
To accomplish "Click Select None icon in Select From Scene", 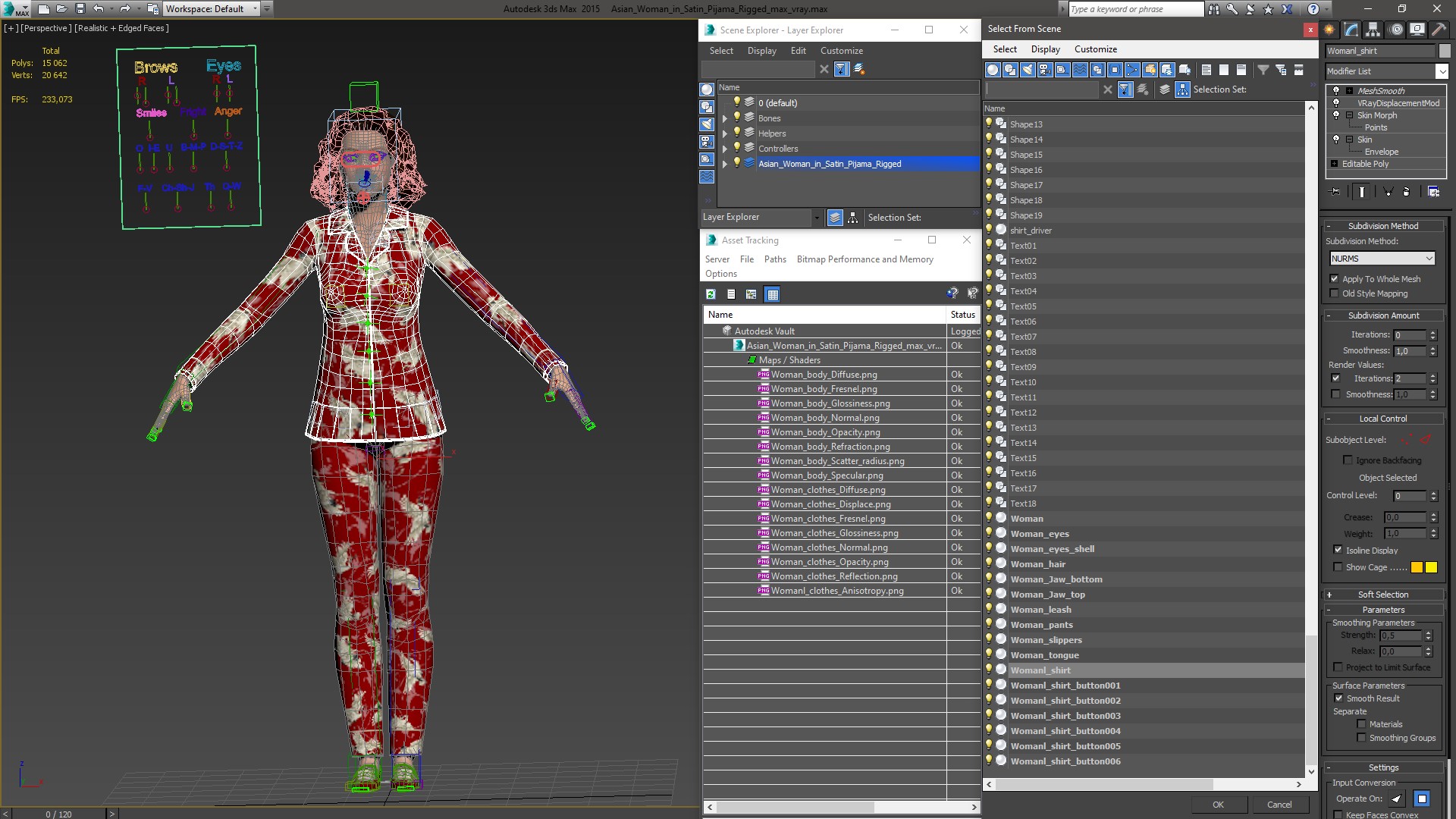I will [1224, 70].
